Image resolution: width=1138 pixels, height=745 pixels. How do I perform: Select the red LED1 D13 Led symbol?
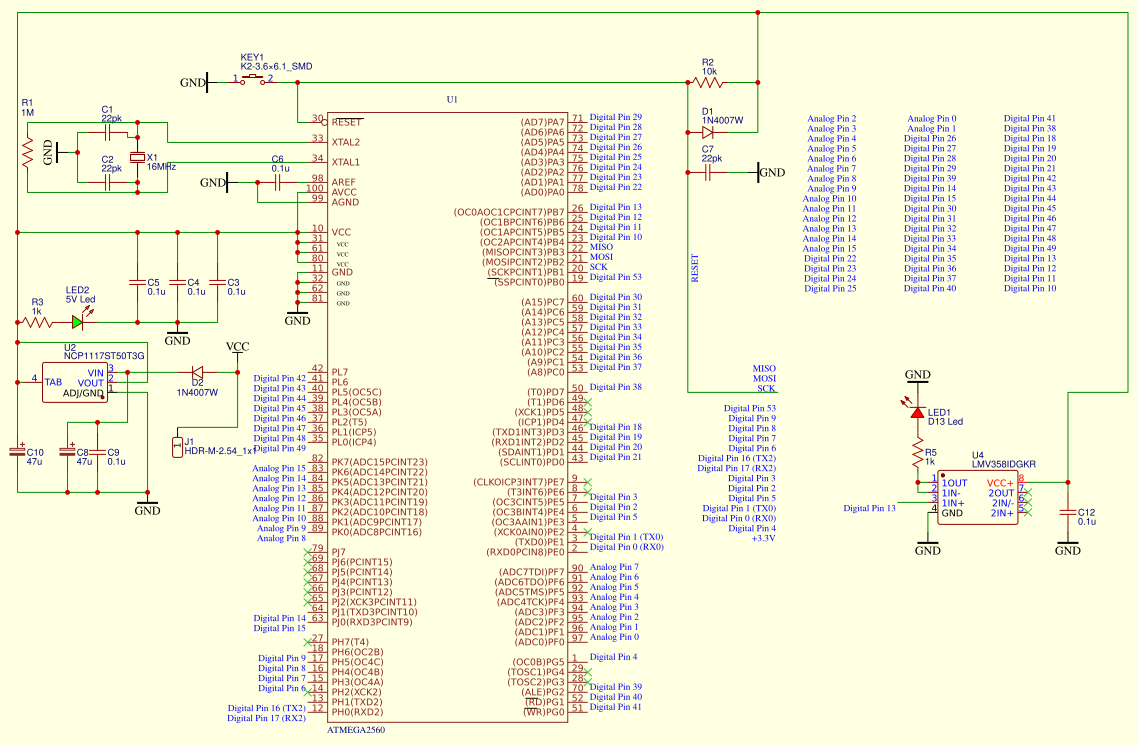[x=917, y=411]
